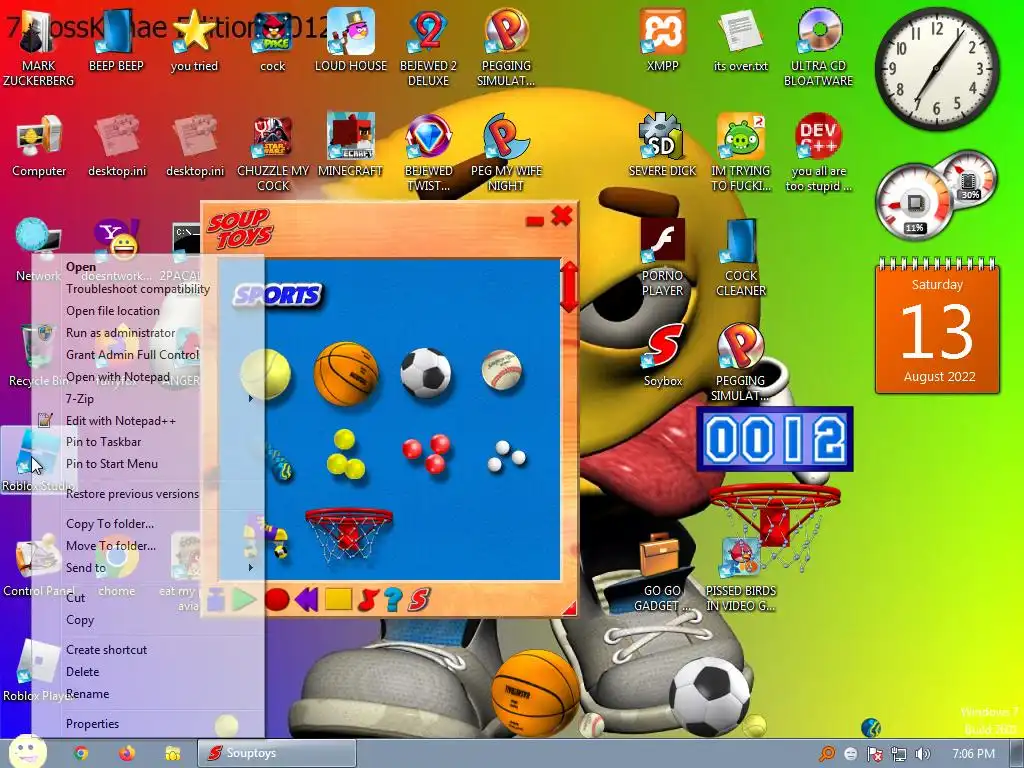This screenshot has width=1024, height=768.
Task: Select the Soybox desktop shortcut
Action: [x=663, y=356]
